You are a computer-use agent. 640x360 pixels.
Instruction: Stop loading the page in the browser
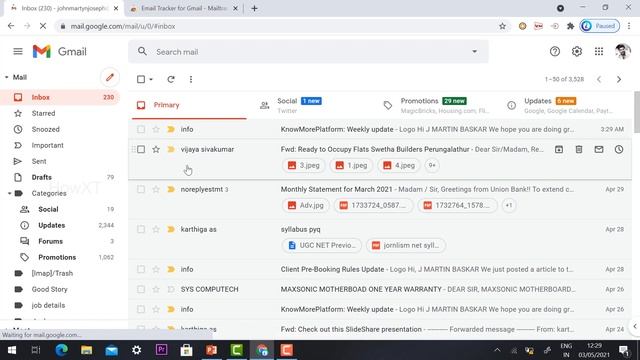coord(43,26)
